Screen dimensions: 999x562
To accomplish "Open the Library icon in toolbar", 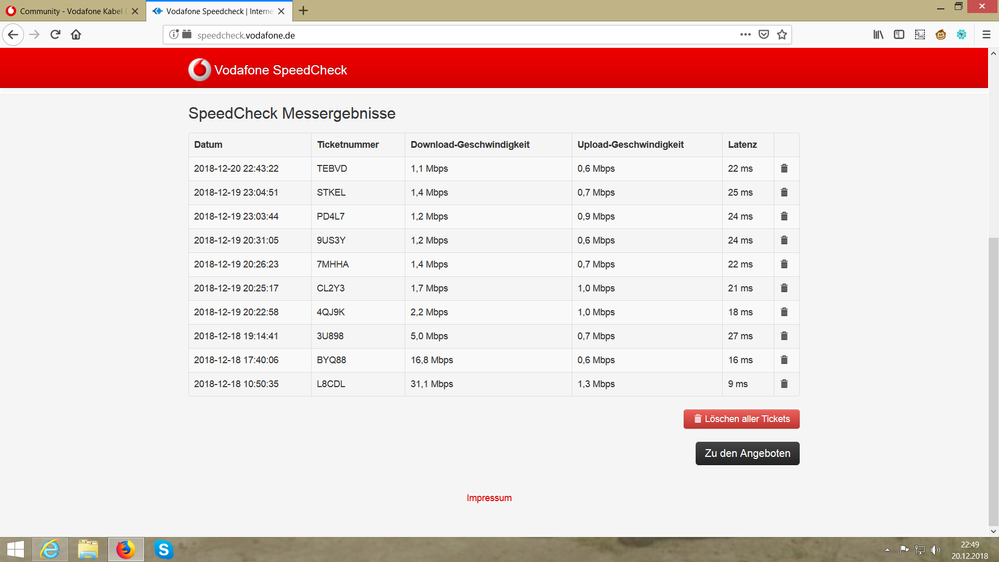I will pos(878,34).
